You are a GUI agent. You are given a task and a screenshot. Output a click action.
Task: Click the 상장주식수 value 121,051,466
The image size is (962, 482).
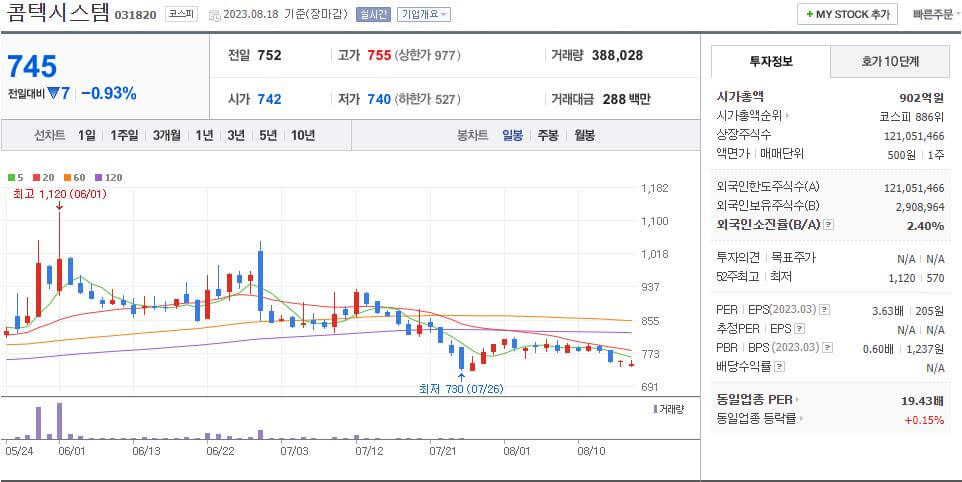914,136
